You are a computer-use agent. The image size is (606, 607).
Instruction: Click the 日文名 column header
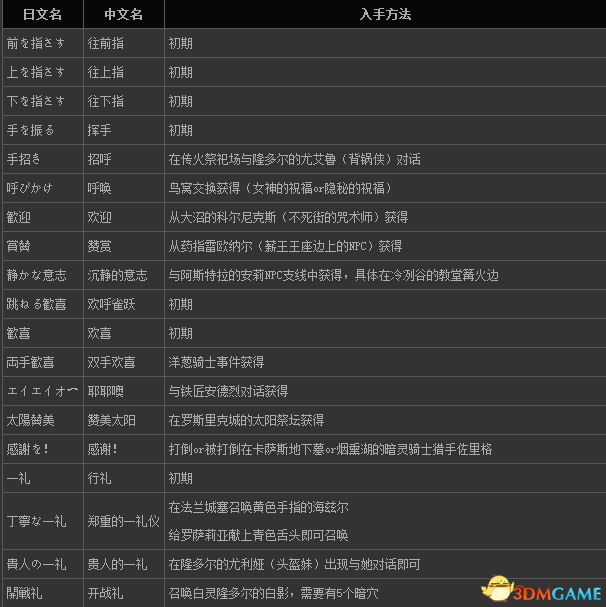[x=43, y=14]
